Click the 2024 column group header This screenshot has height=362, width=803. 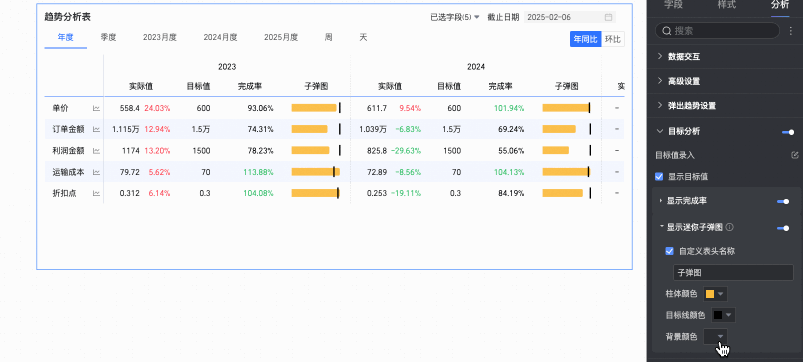point(476,67)
